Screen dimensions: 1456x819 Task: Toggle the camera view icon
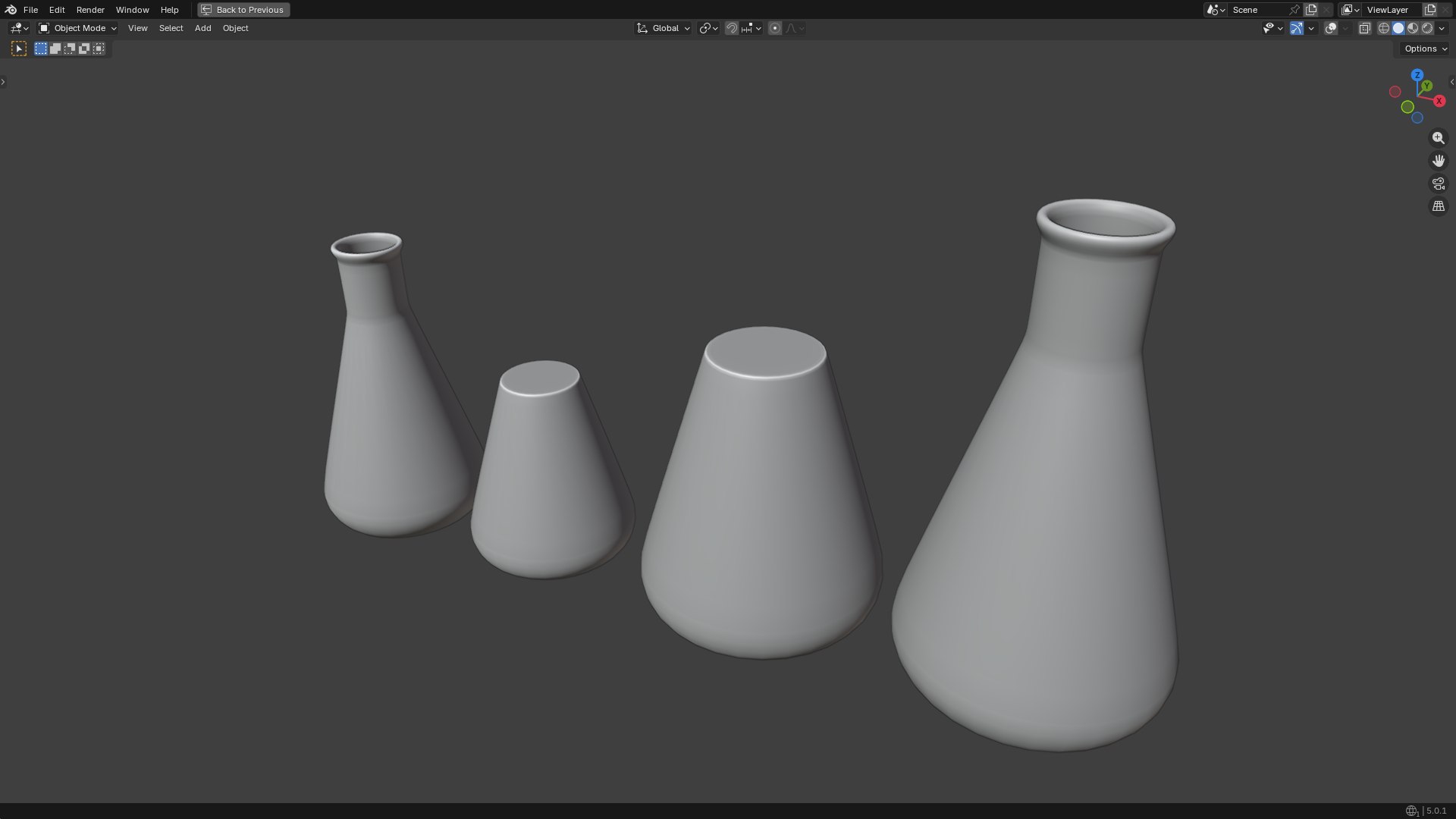1438,184
